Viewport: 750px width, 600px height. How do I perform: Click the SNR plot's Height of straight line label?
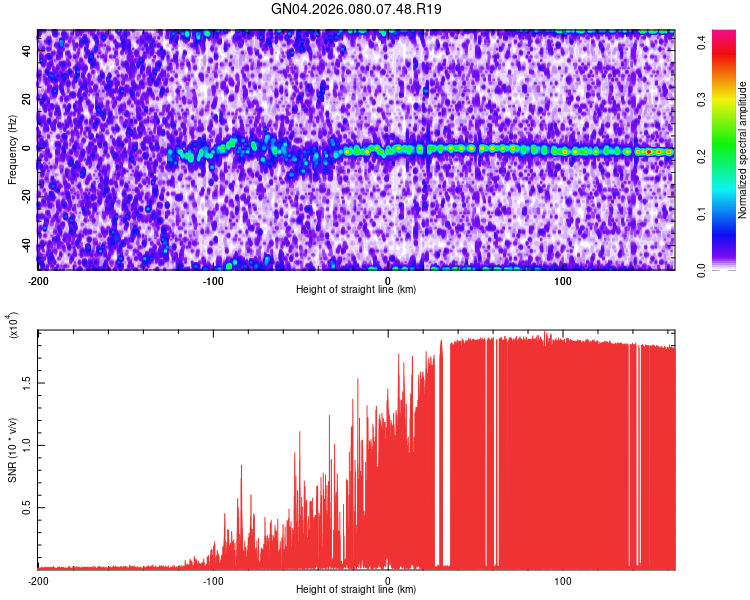pyautogui.click(x=356, y=589)
